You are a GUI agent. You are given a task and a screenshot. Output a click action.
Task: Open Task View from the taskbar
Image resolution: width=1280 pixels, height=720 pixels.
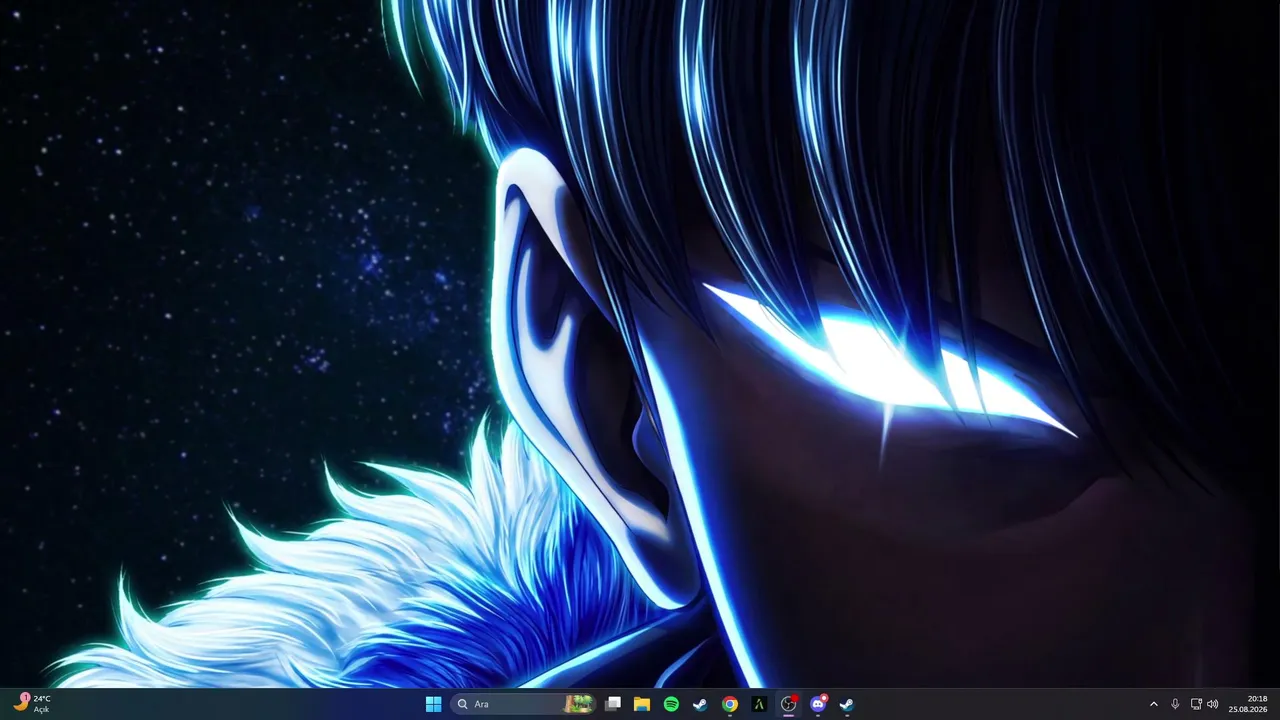pyautogui.click(x=613, y=704)
